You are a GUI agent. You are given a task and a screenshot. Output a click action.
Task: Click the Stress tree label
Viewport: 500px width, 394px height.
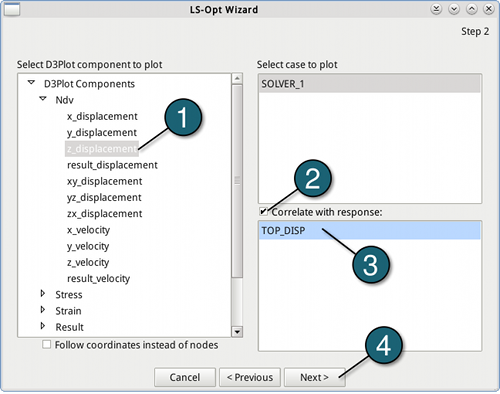69,295
